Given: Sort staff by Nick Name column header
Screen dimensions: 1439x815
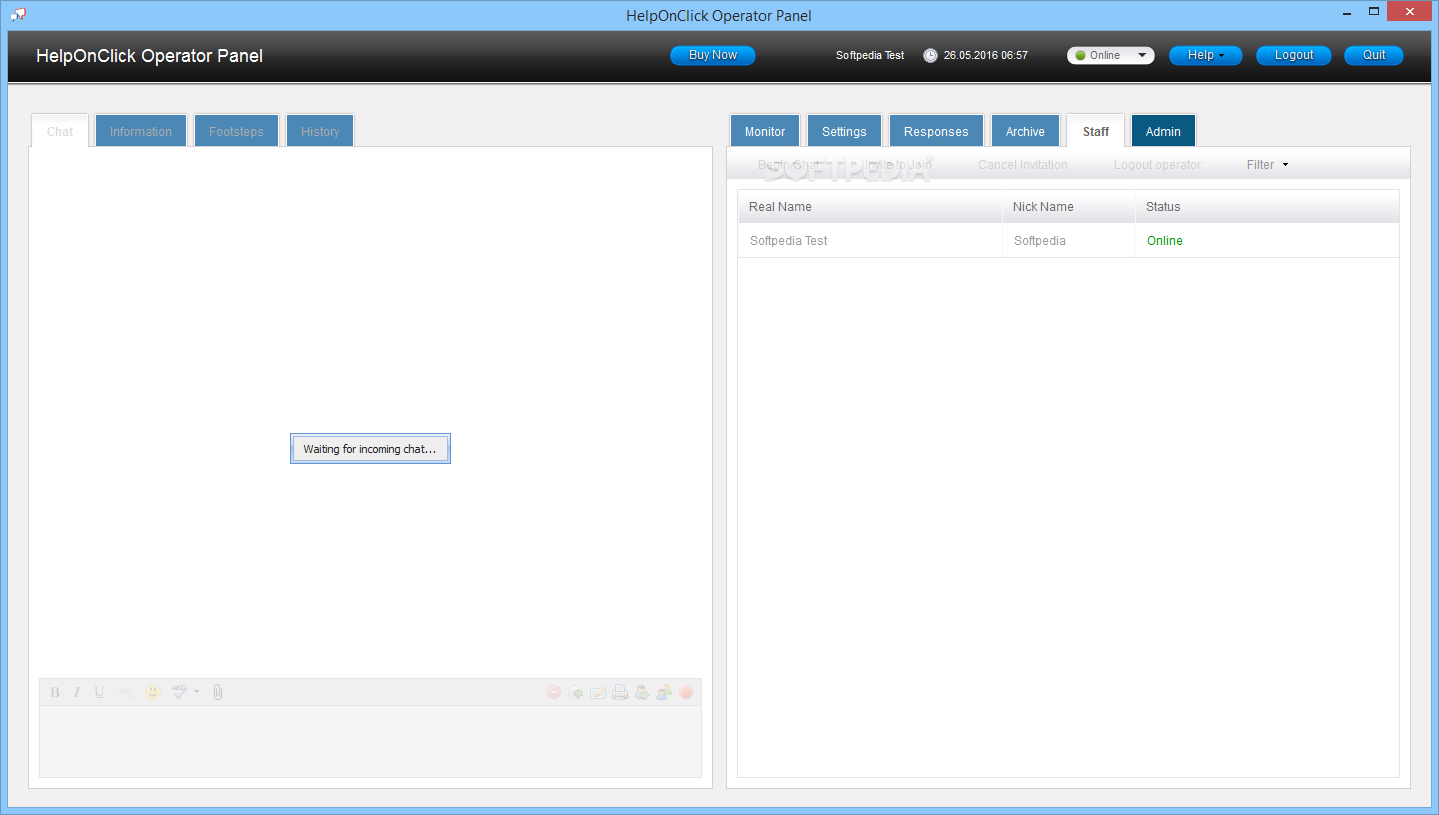Looking at the screenshot, I should coord(1068,207).
